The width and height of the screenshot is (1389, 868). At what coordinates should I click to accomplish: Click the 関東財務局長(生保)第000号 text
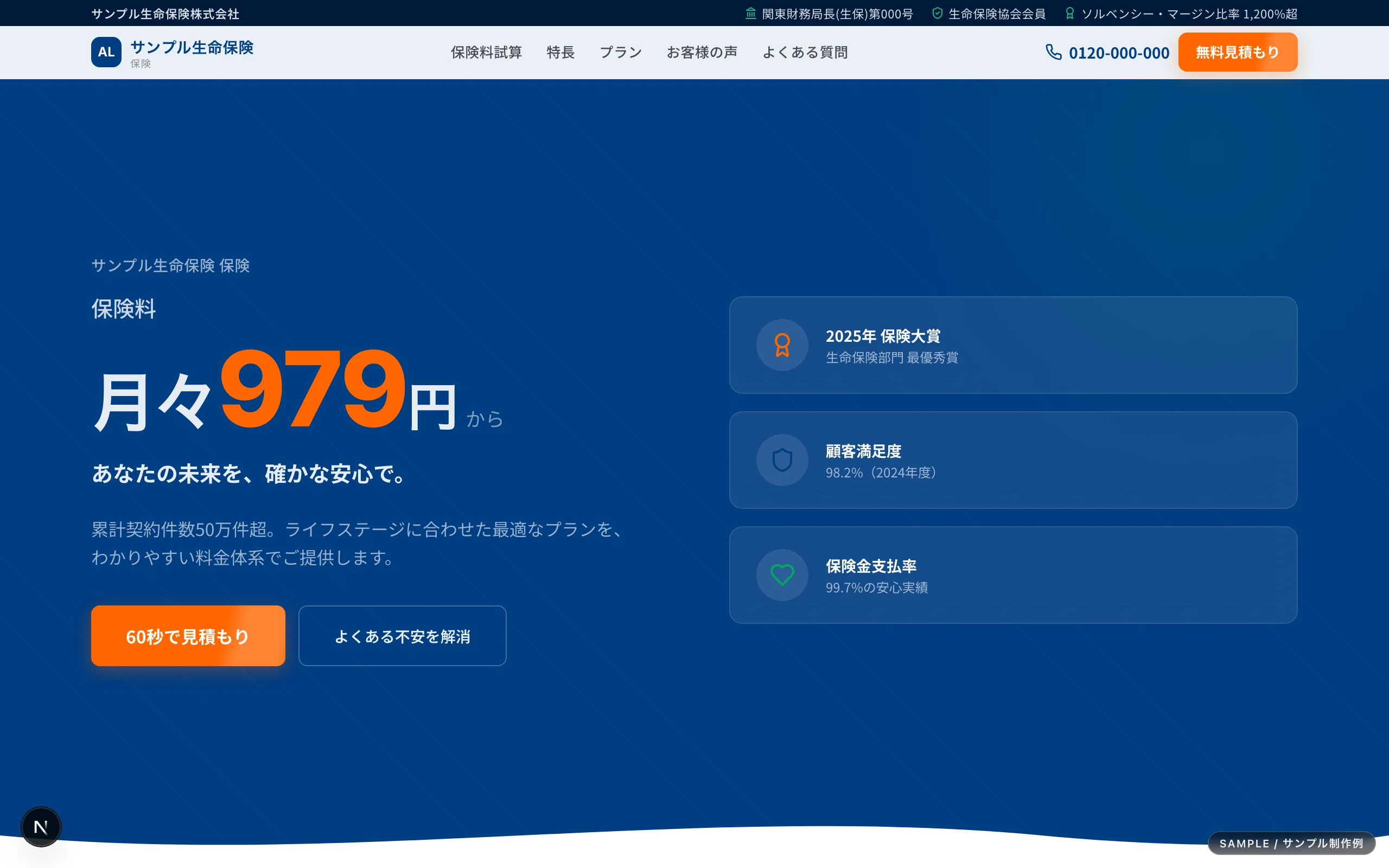837,14
